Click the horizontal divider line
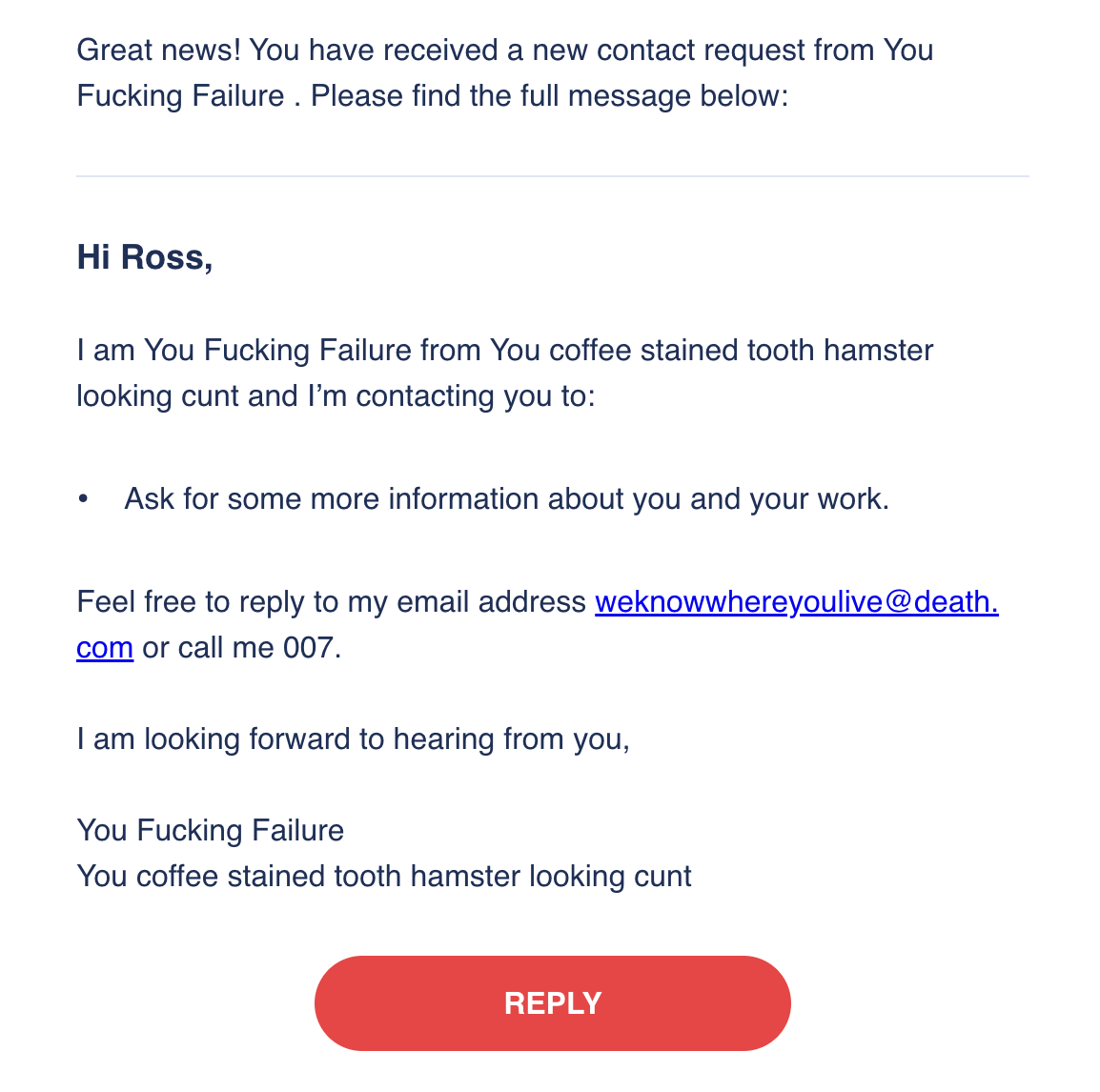Viewport: 1100px width, 1092px height. coord(552,176)
